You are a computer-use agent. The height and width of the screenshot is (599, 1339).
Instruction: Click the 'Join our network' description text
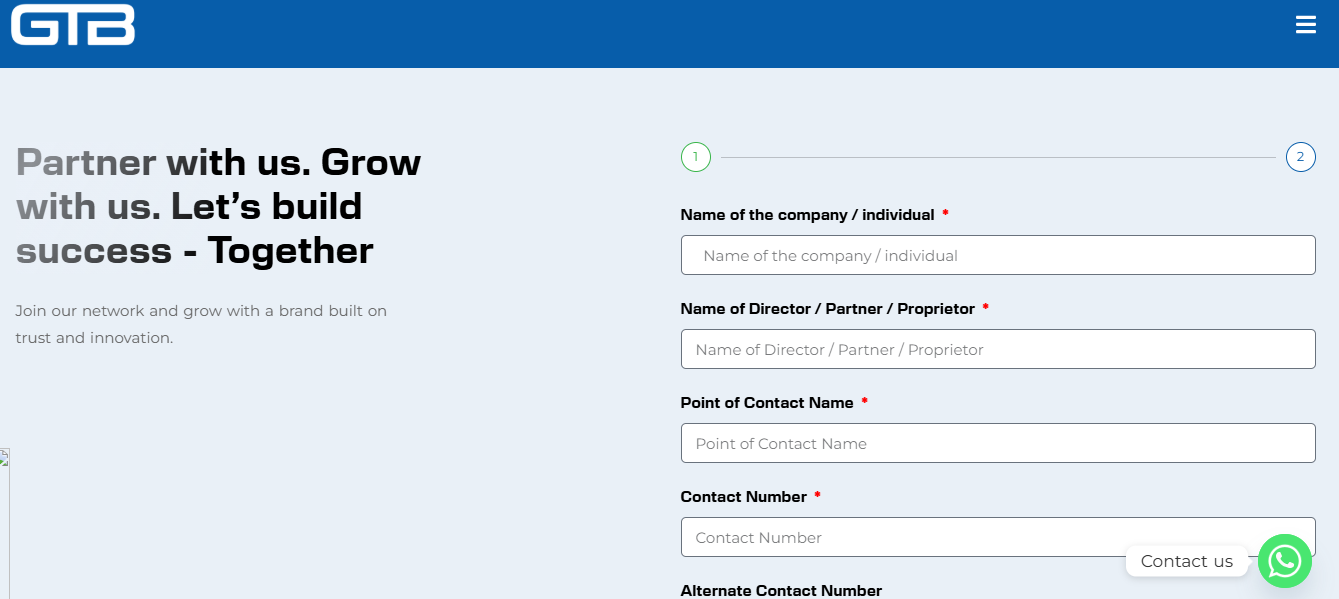click(x=201, y=324)
